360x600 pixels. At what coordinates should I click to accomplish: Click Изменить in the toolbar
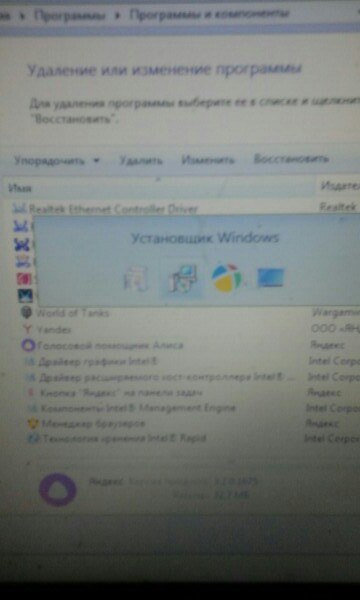(208, 160)
